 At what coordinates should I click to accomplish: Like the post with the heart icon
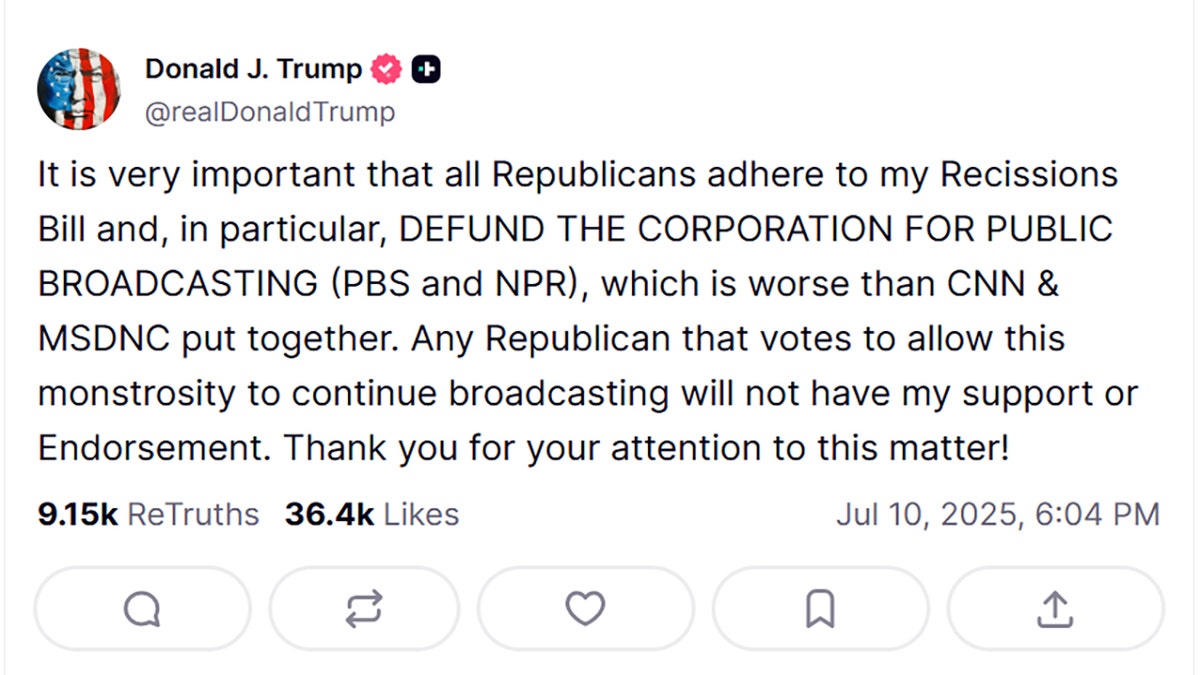[x=585, y=608]
